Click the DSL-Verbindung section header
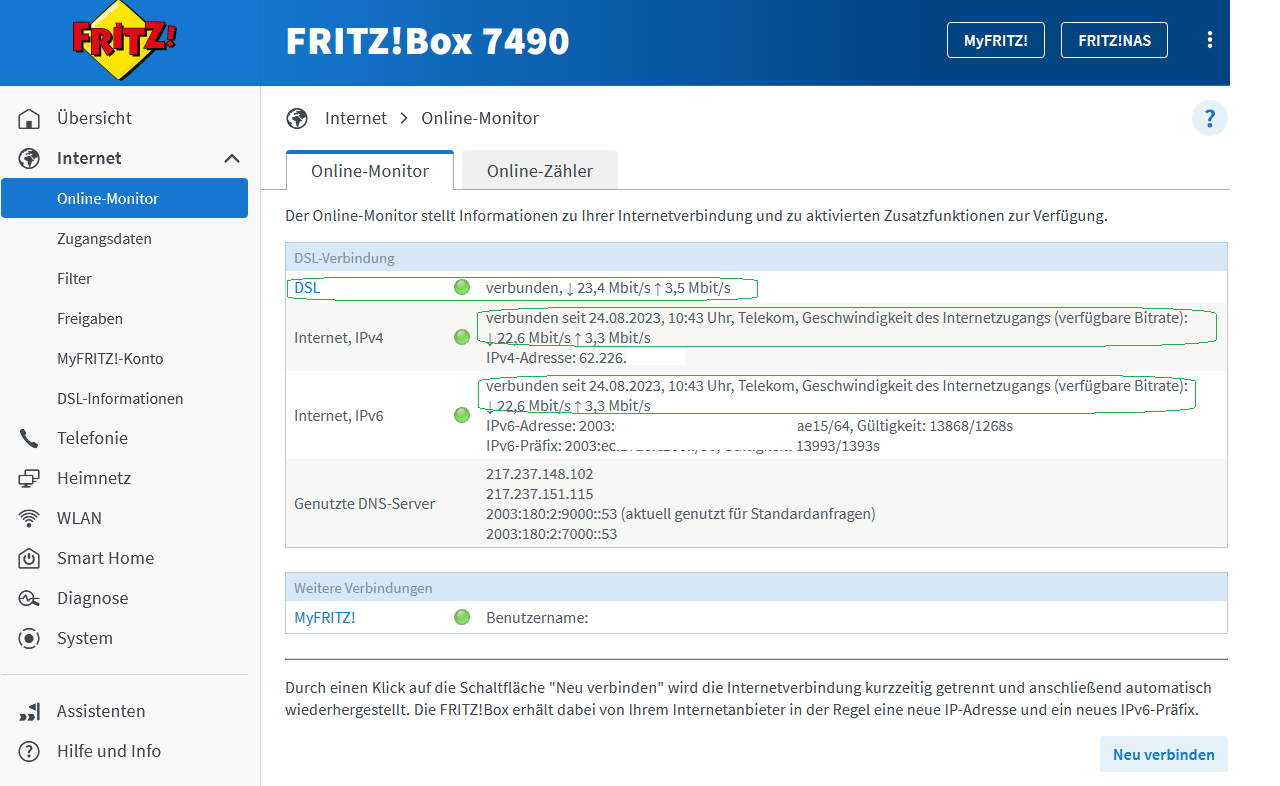The image size is (1280, 786). pos(756,258)
